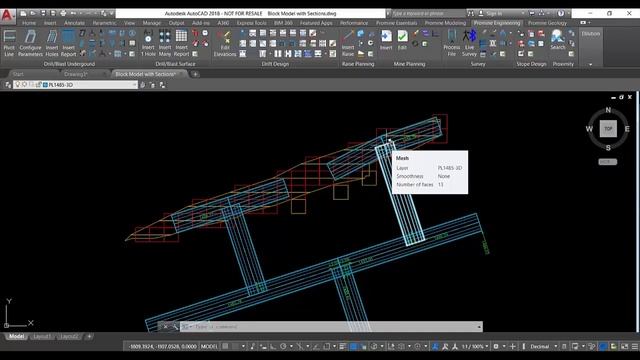Click Mine Planning Insert icon
Image resolution: width=640 pixels, height=360 pixels.
click(x=386, y=40)
